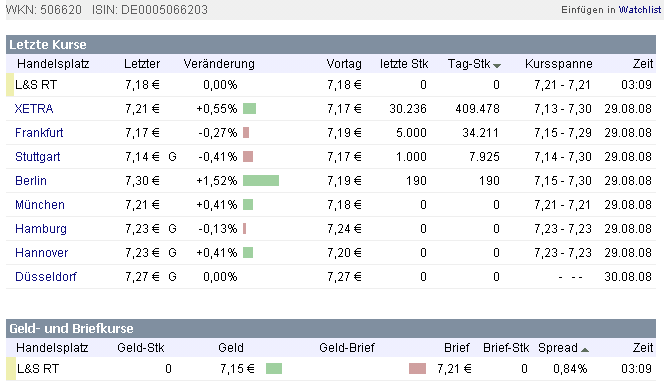
Task: Open the Hamburg exchange link
Action: point(41,229)
